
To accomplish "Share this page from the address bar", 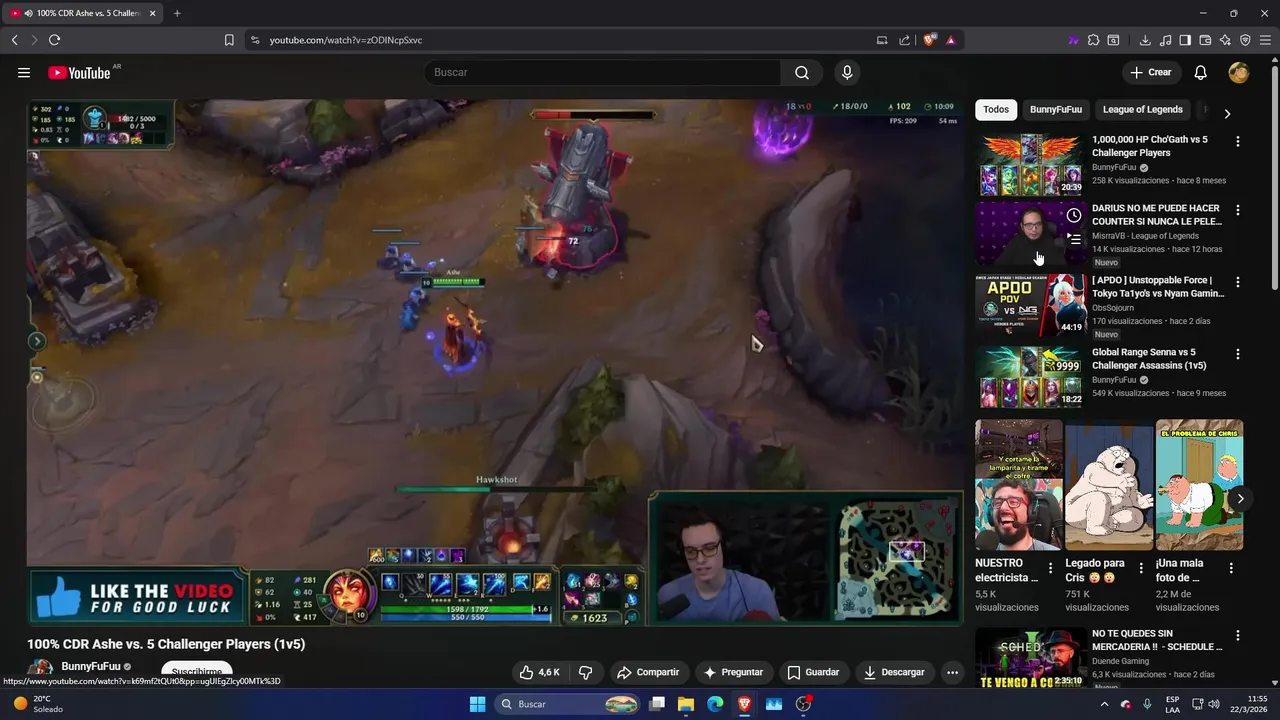I will [904, 40].
